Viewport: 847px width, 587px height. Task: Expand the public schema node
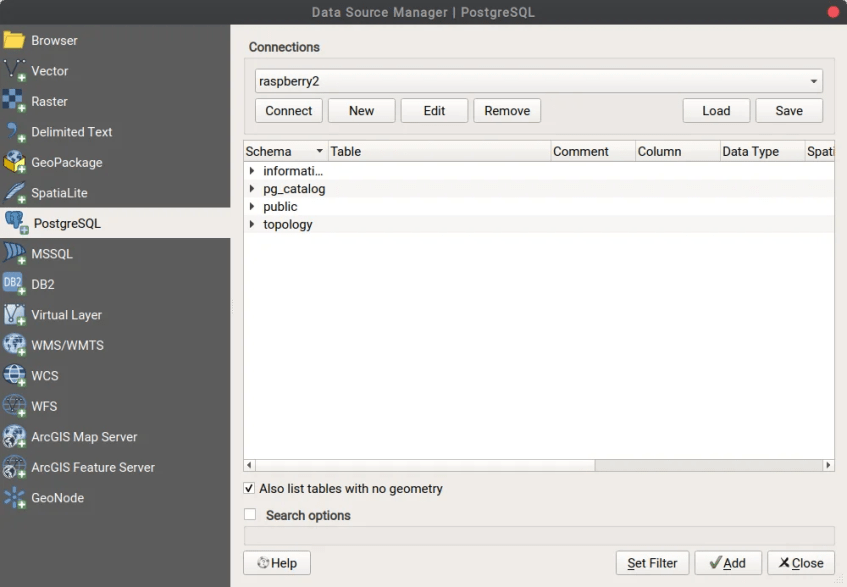[252, 206]
